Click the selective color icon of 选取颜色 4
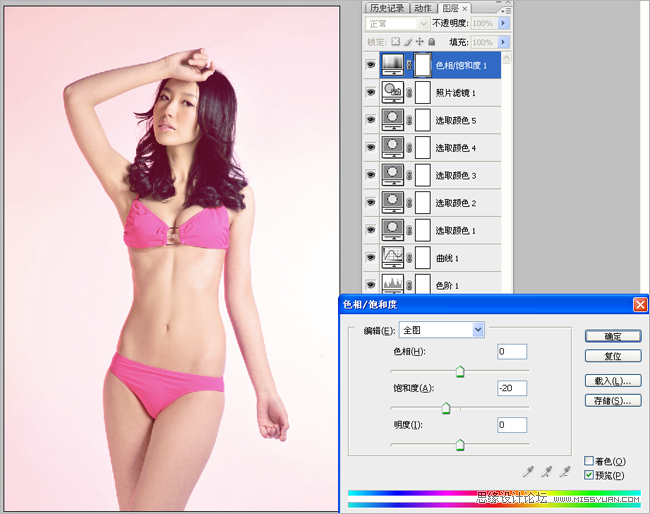Viewport: 650px width, 514px height. [393, 148]
